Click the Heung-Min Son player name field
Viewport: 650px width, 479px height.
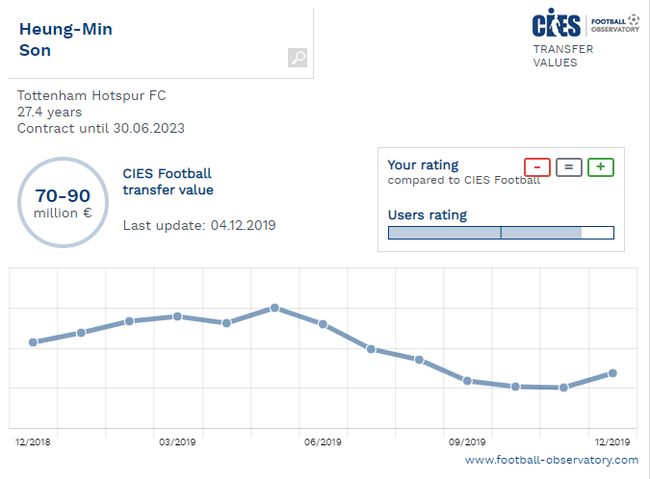[x=160, y=43]
